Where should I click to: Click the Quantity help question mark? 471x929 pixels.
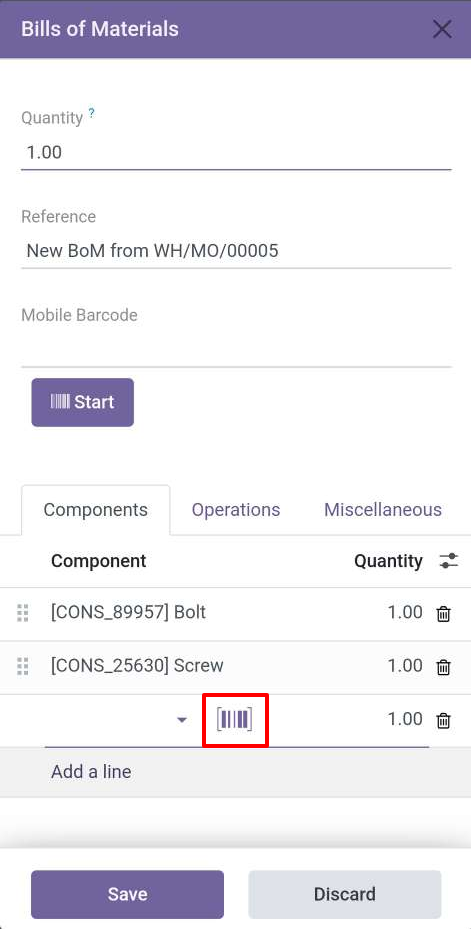(92, 112)
